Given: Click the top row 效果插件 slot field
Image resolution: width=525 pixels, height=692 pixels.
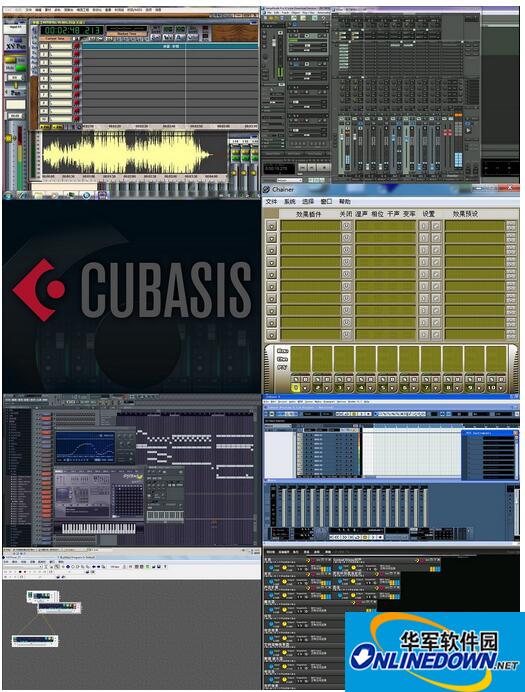Looking at the screenshot, I should pyautogui.click(x=311, y=226).
